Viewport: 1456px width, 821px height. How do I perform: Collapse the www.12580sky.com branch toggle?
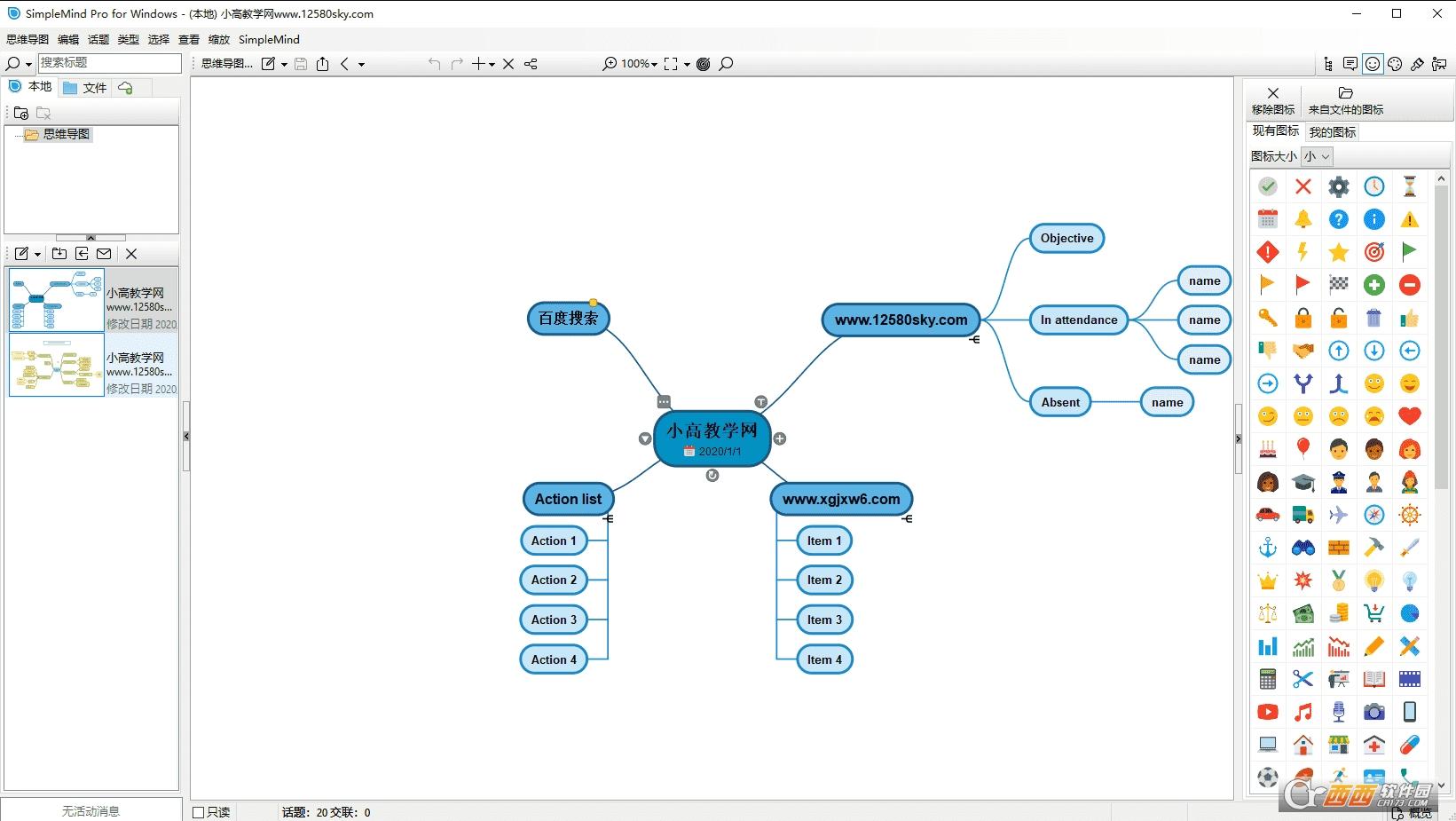(x=974, y=339)
